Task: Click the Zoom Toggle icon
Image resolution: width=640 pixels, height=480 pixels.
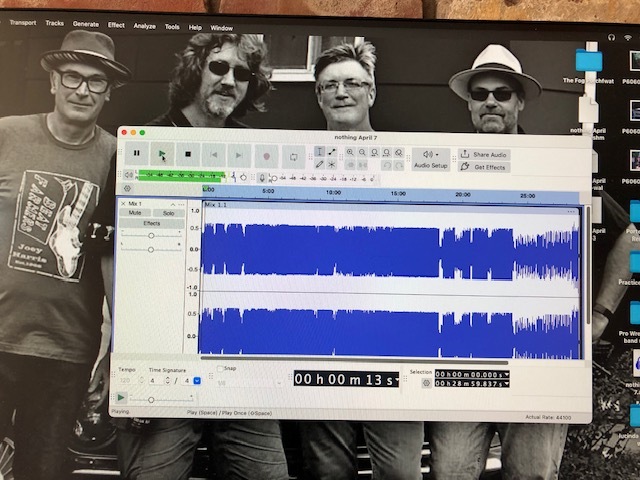Action: pos(399,153)
